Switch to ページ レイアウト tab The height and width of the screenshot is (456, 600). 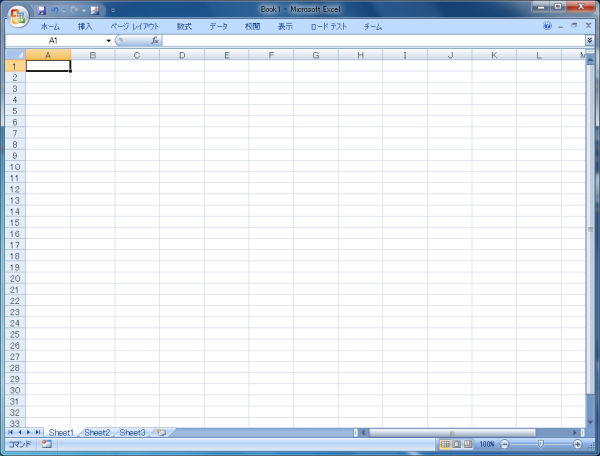[135, 26]
